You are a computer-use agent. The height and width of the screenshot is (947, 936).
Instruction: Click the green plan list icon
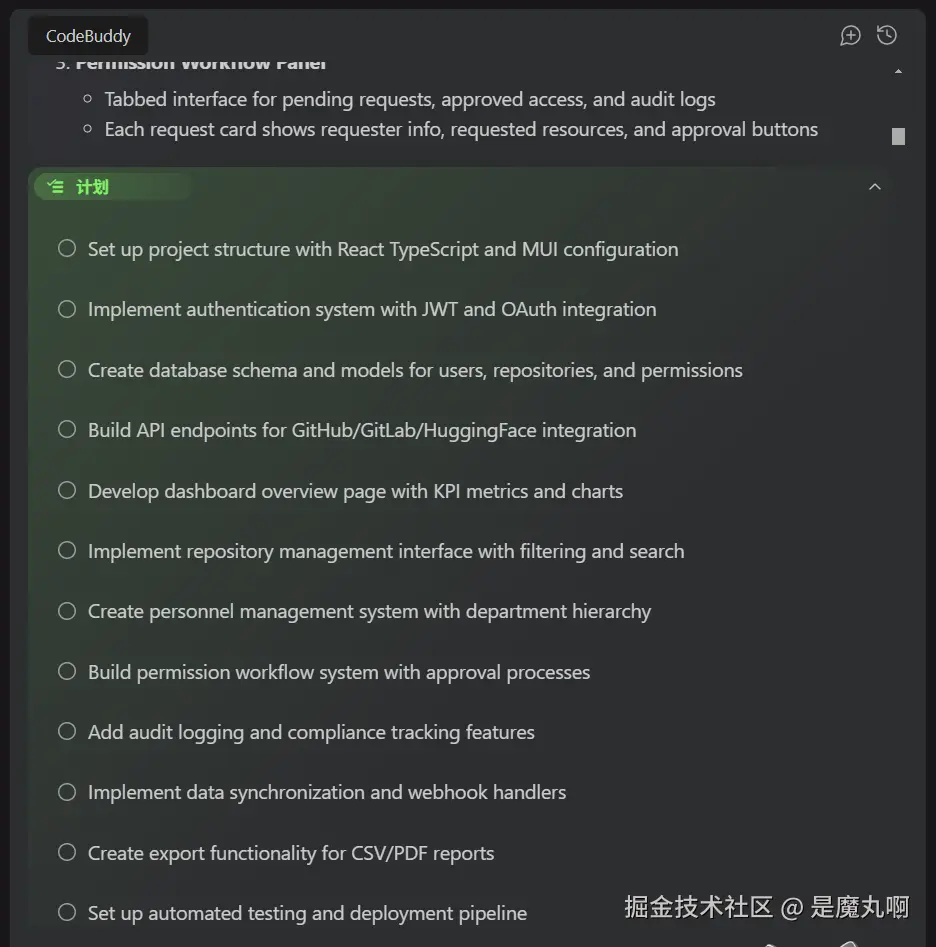[56, 187]
